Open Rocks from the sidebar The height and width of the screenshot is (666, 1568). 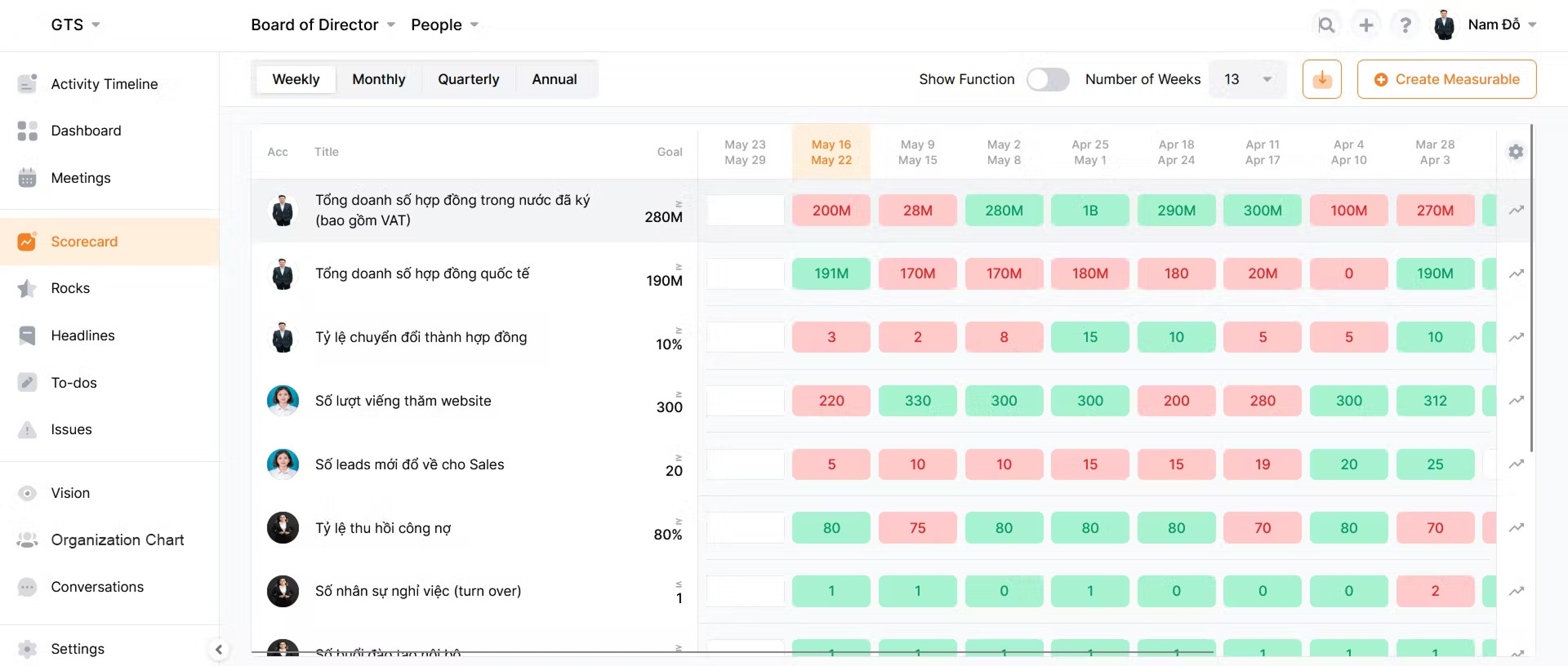(70, 288)
